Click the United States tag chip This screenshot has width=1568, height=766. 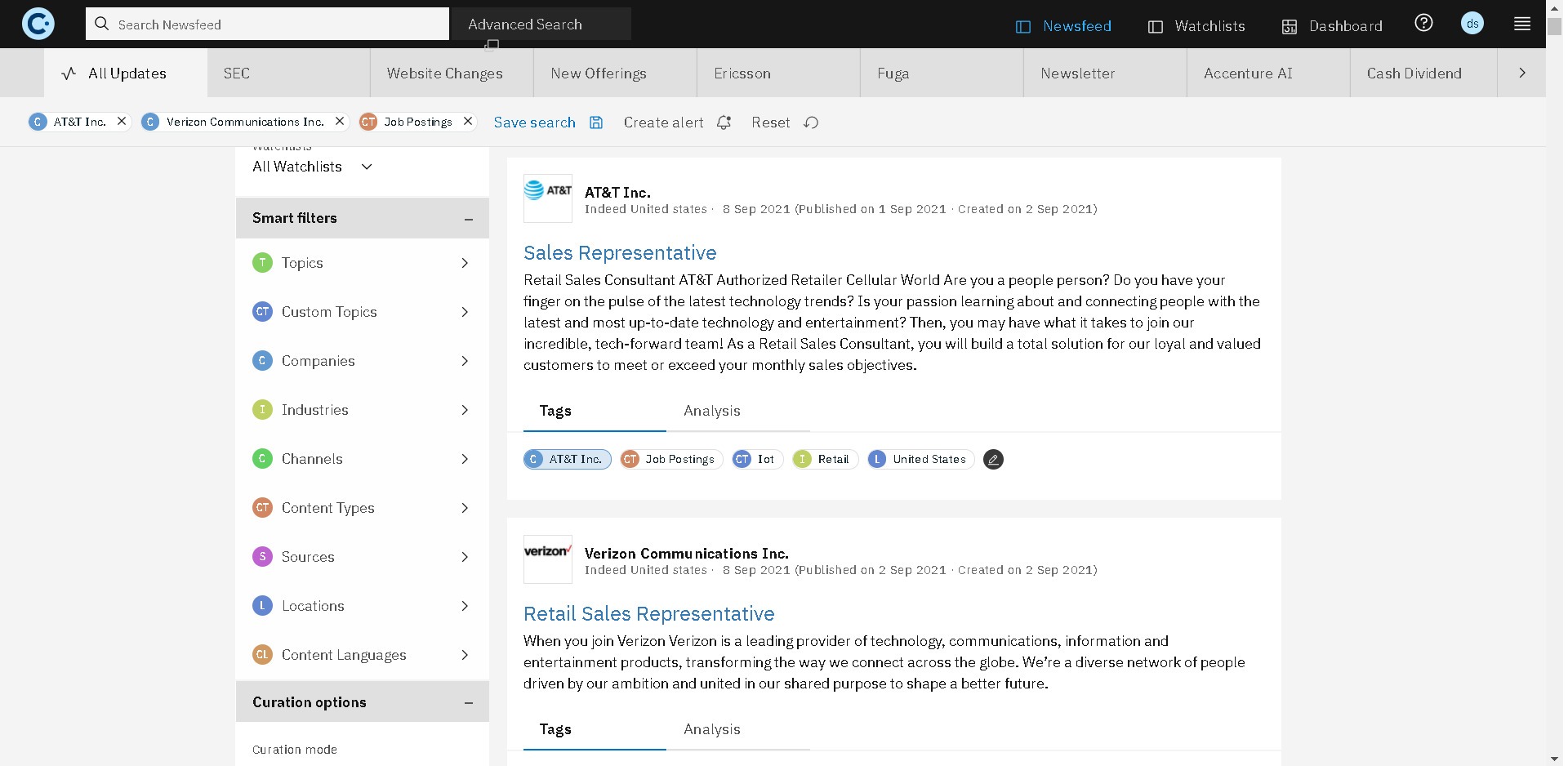[921, 459]
